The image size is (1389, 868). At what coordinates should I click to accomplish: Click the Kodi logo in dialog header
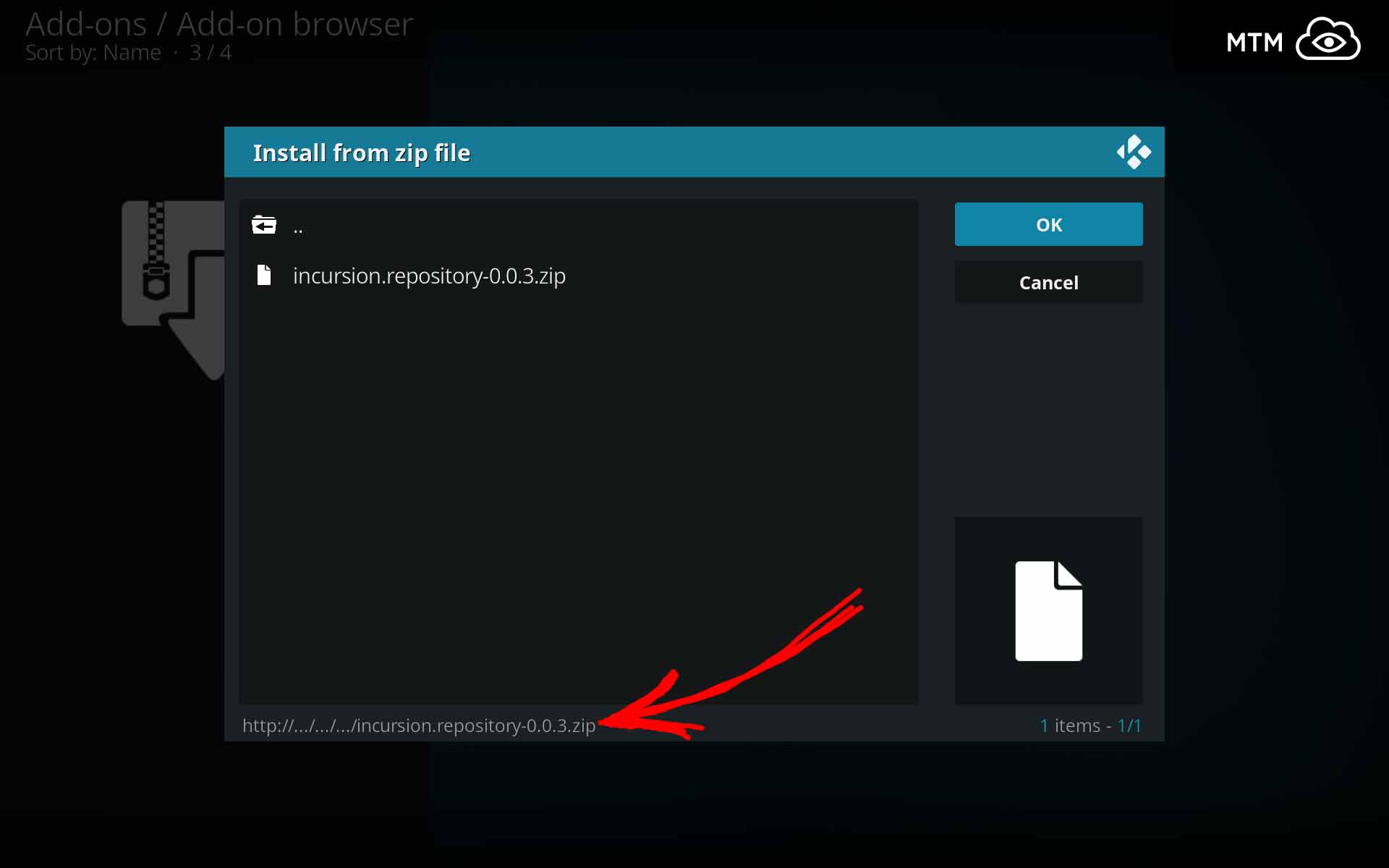pos(1133,152)
